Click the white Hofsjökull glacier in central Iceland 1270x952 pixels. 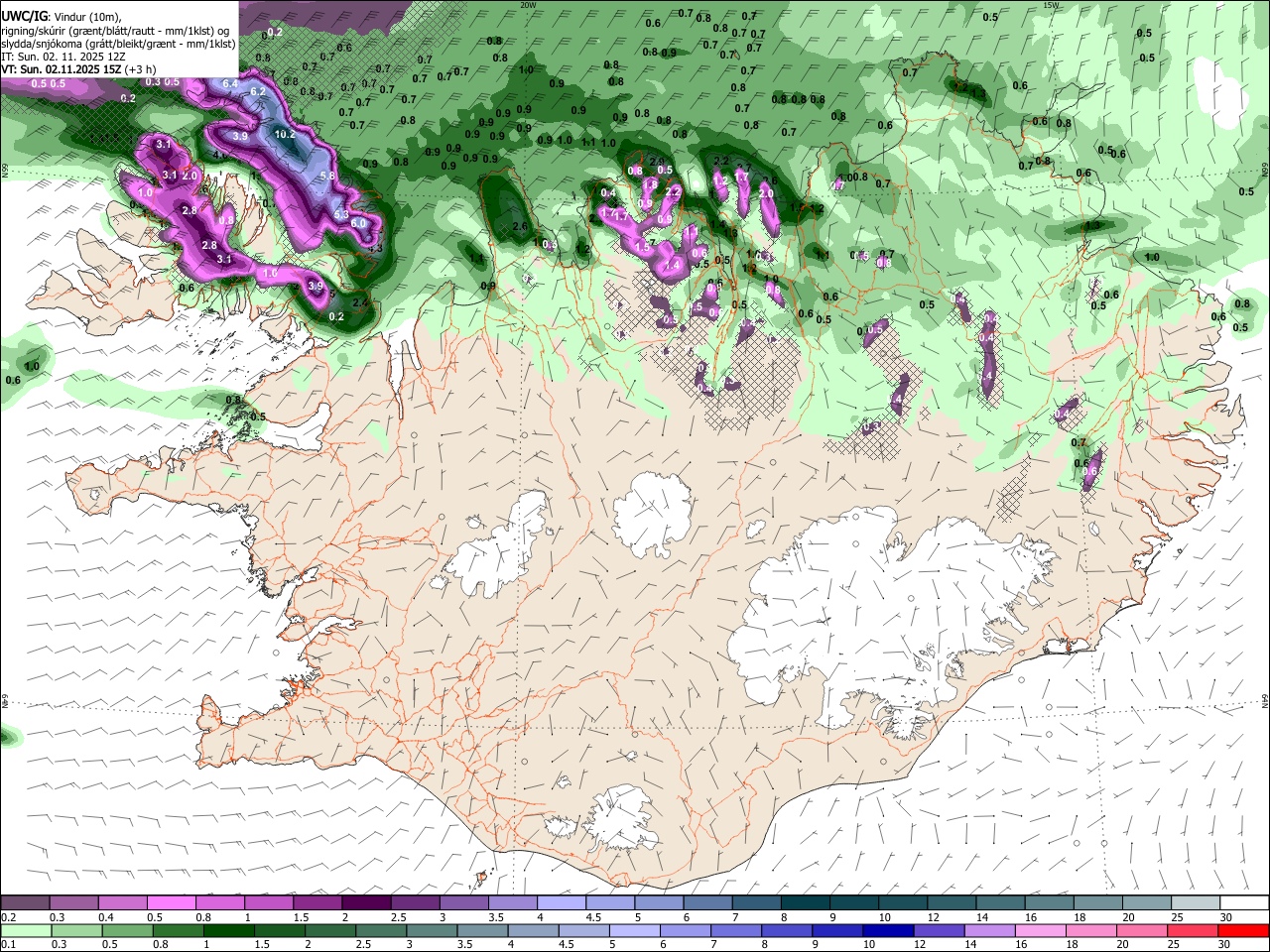(x=651, y=514)
